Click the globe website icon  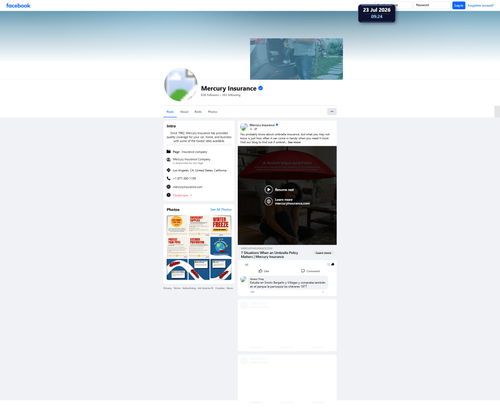click(169, 187)
